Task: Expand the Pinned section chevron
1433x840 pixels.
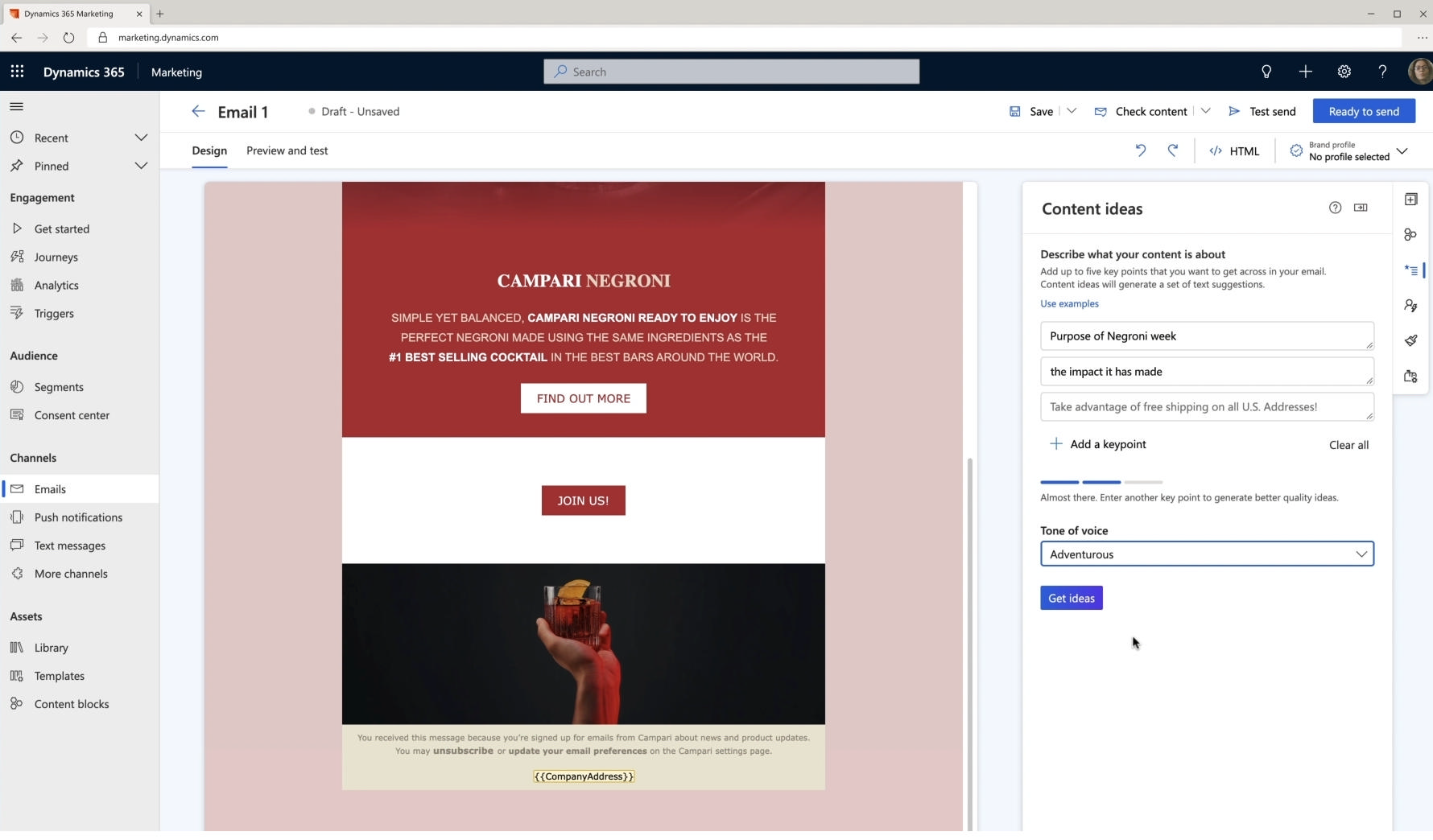Action: (141, 166)
